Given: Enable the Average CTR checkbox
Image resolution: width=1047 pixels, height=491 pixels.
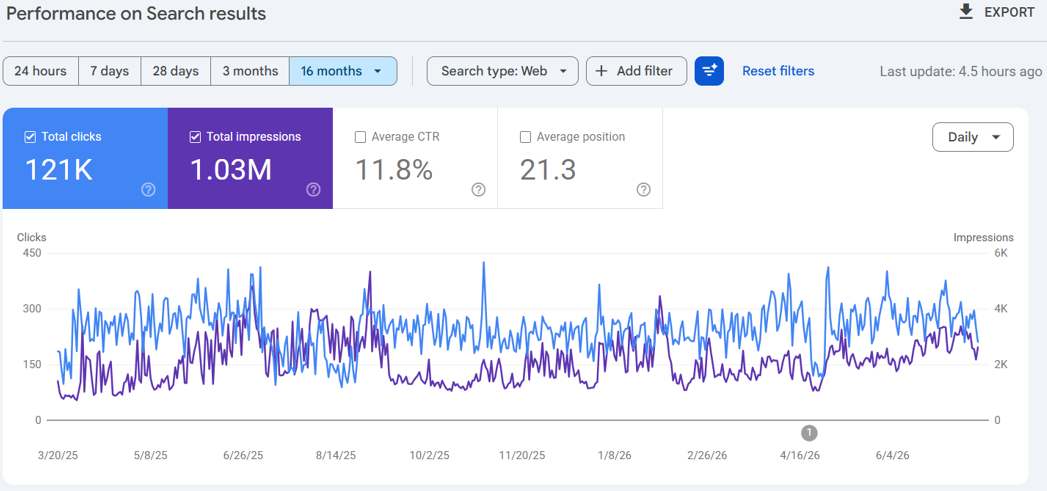Looking at the screenshot, I should click(x=360, y=137).
